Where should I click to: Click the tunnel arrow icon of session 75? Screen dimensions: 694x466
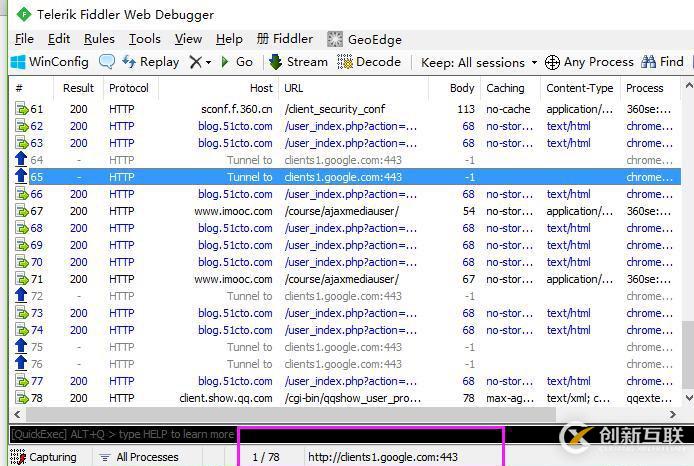(21, 346)
